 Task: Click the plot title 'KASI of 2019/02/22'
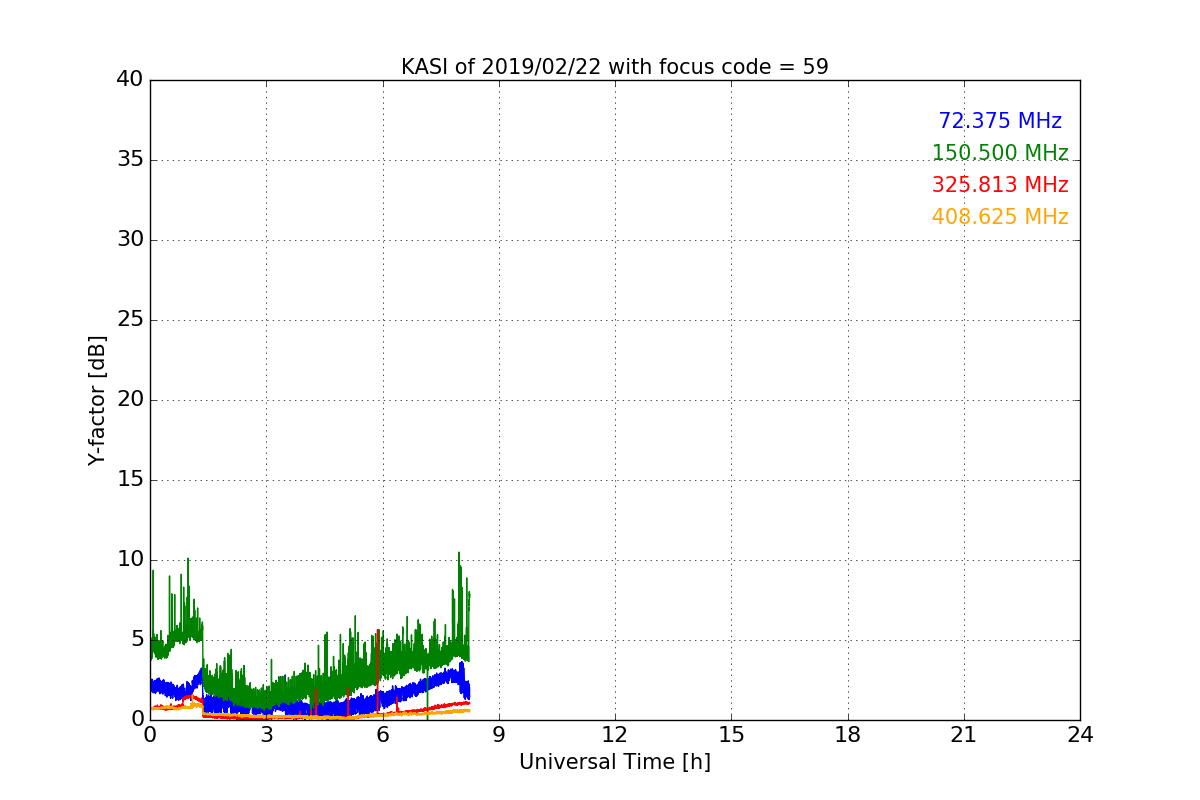pyautogui.click(x=614, y=67)
